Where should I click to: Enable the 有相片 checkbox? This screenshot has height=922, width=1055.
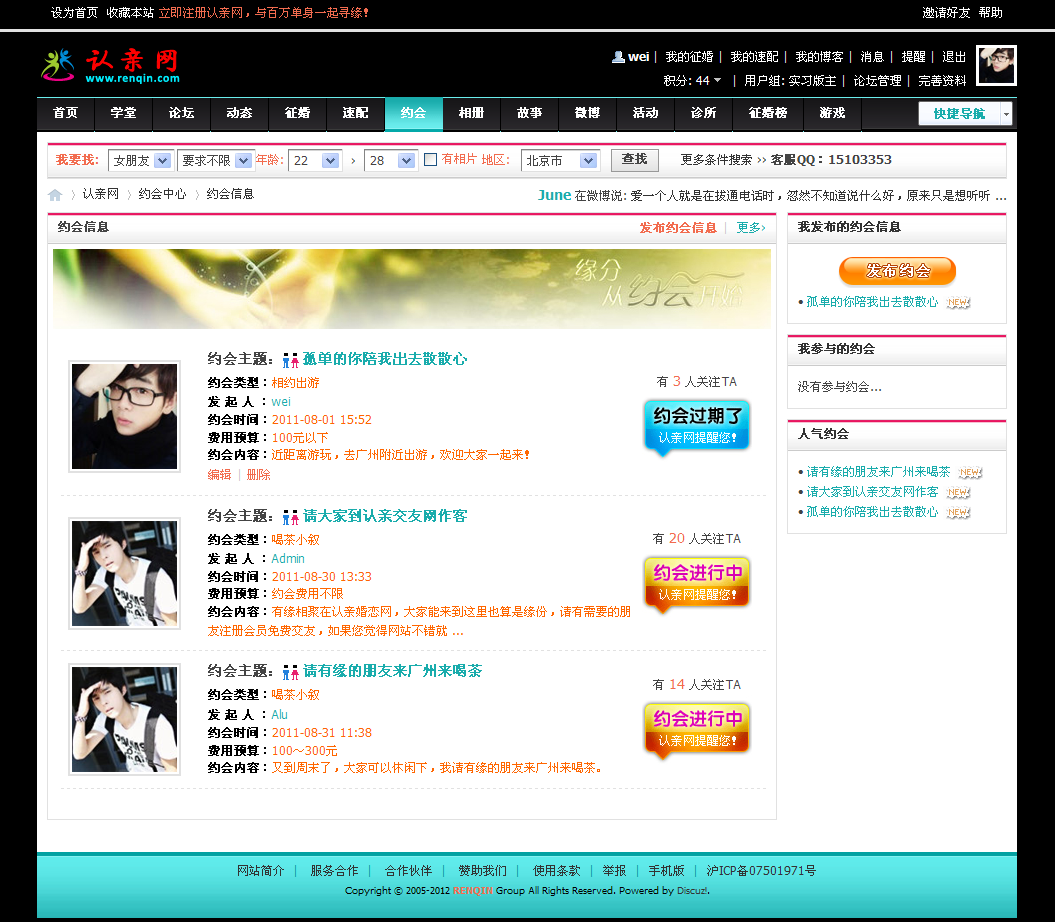click(x=431, y=160)
